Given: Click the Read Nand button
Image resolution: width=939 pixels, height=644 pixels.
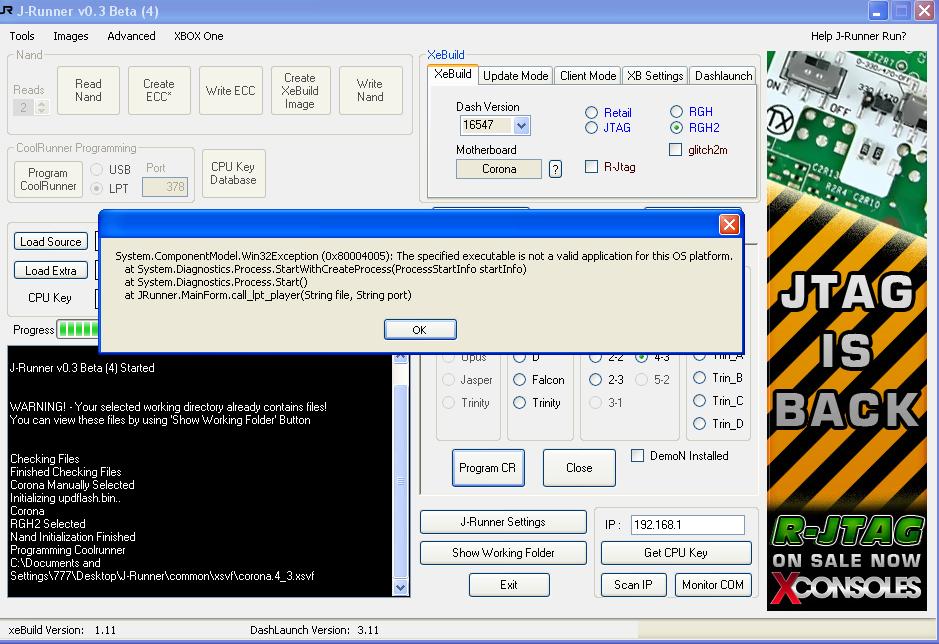Looking at the screenshot, I should click(x=89, y=90).
